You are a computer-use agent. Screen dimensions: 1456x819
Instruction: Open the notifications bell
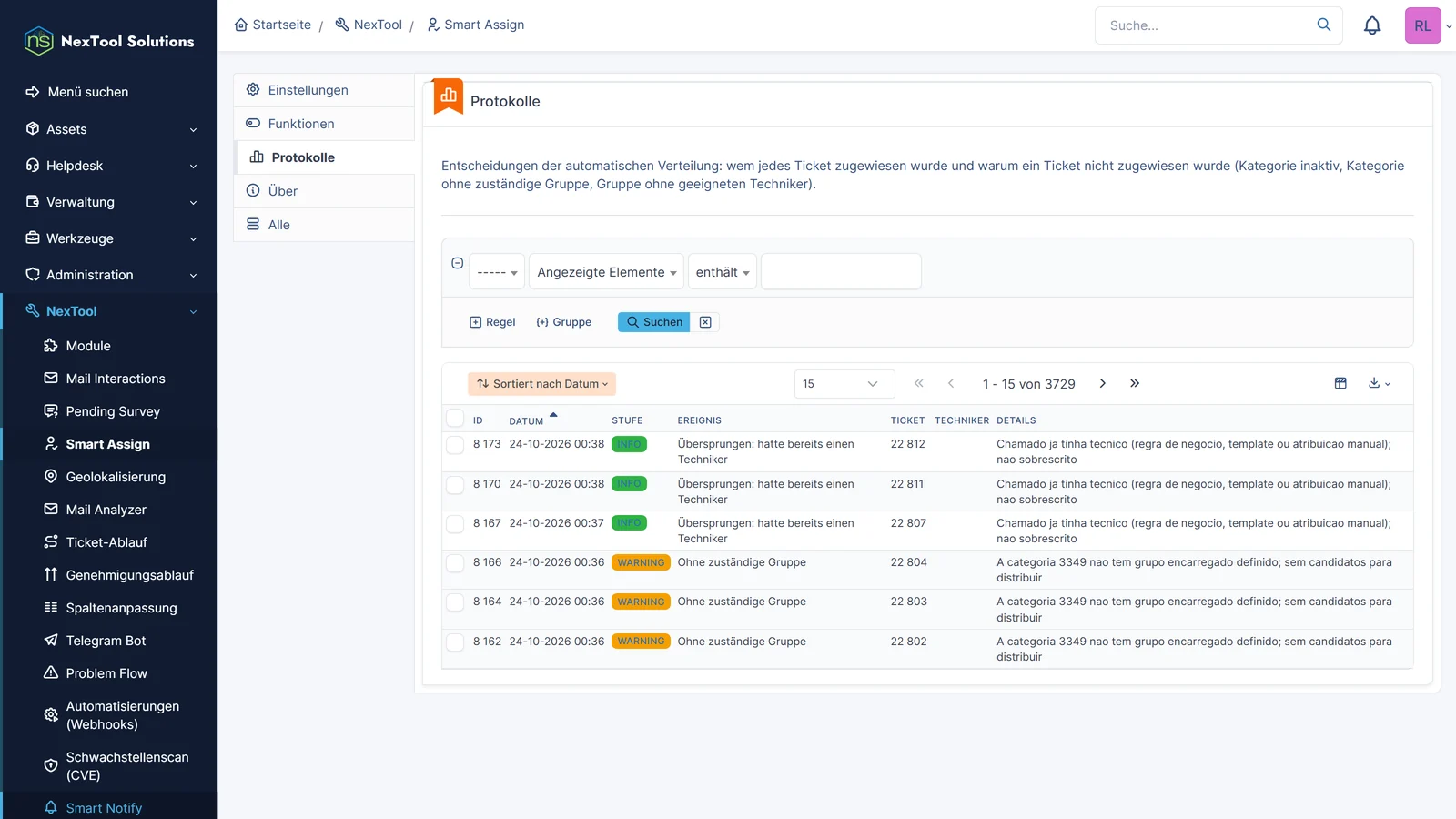[1372, 25]
